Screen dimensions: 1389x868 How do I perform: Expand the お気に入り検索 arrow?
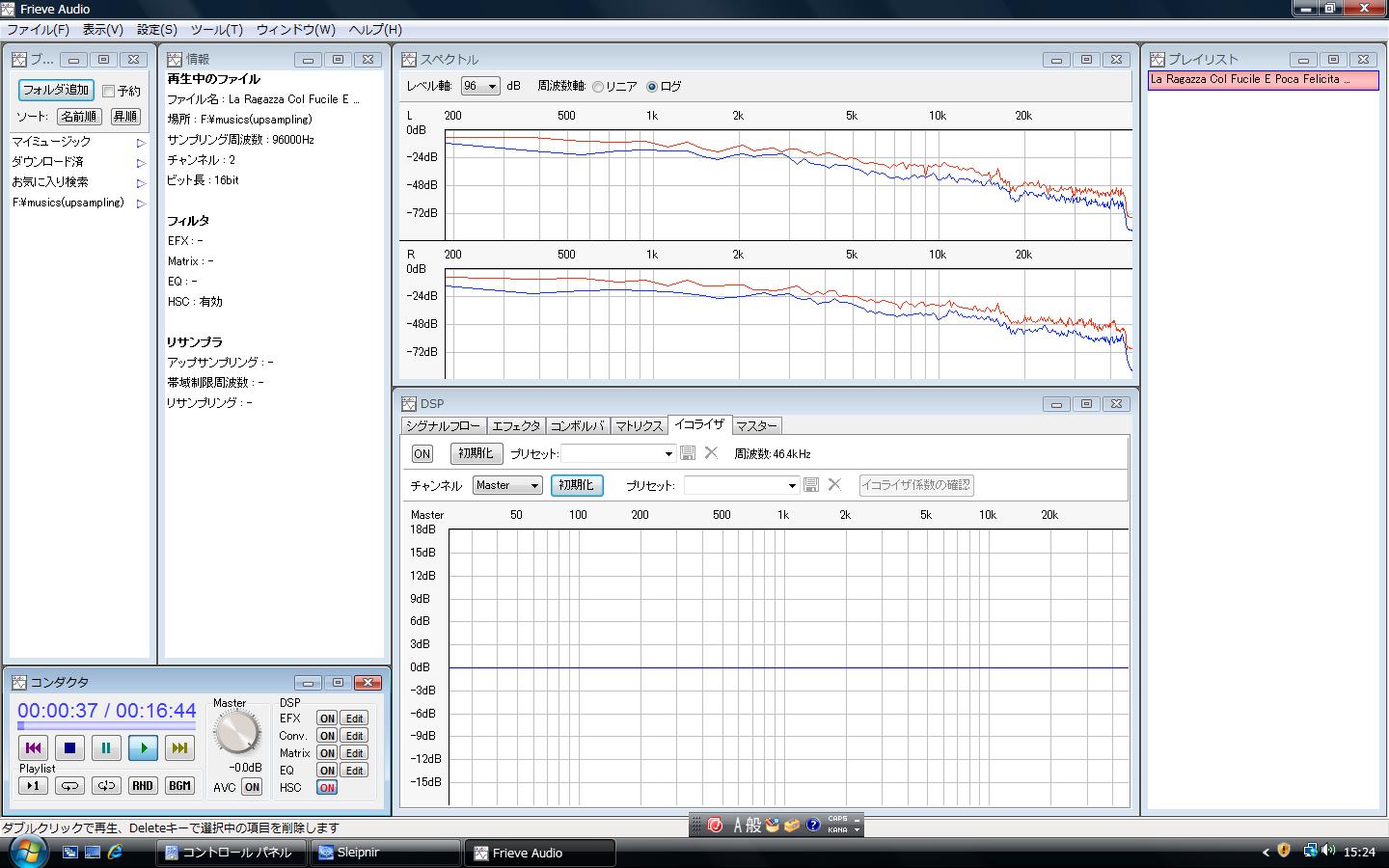tap(141, 183)
